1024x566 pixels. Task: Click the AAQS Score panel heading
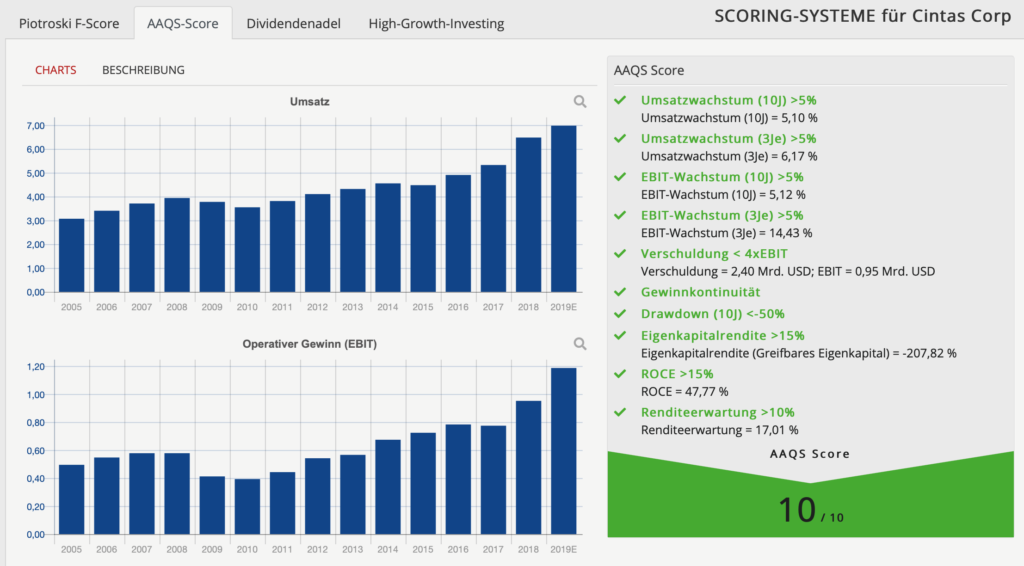tap(648, 71)
